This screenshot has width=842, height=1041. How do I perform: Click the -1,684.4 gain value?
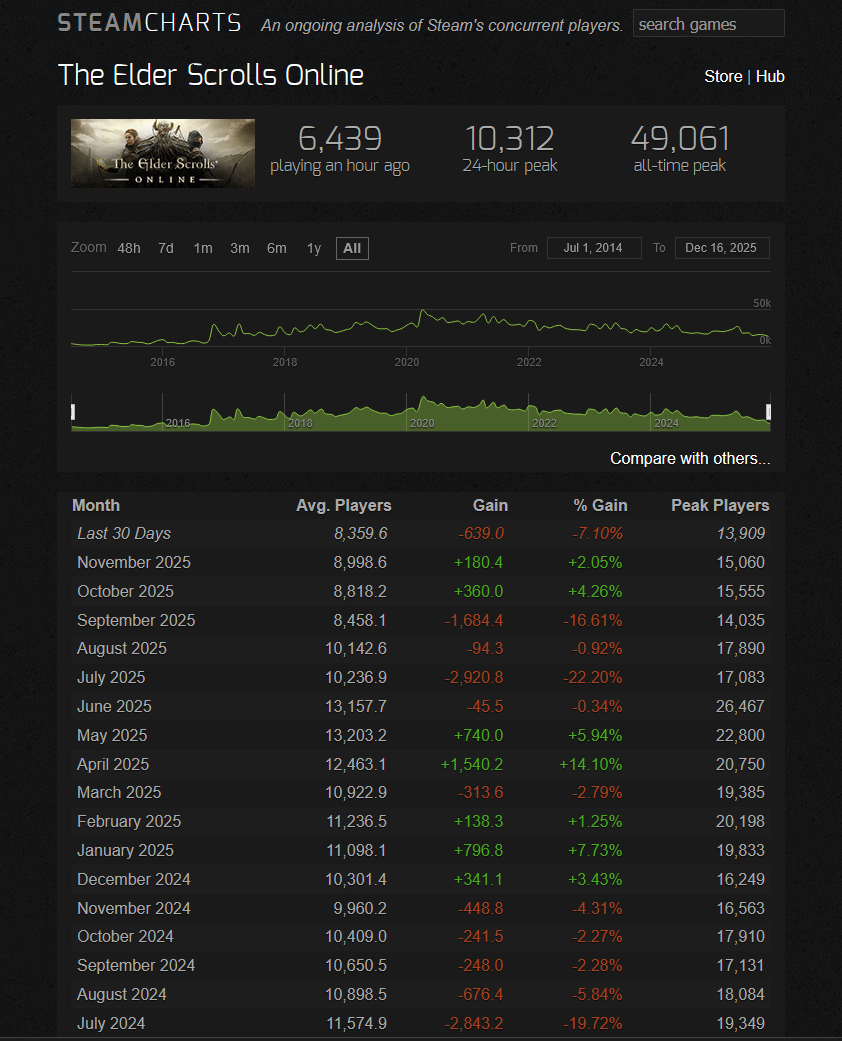coord(473,620)
